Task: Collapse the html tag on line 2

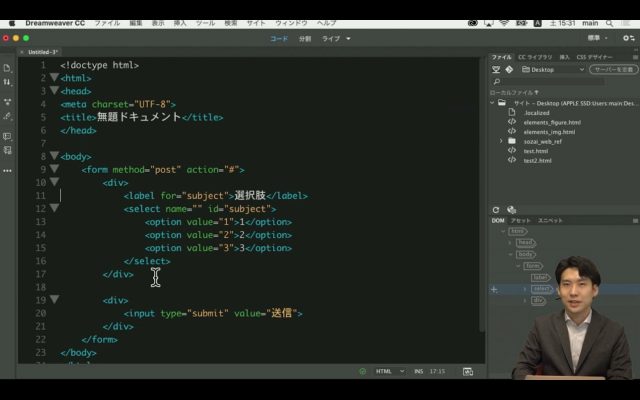Action: 54,77
